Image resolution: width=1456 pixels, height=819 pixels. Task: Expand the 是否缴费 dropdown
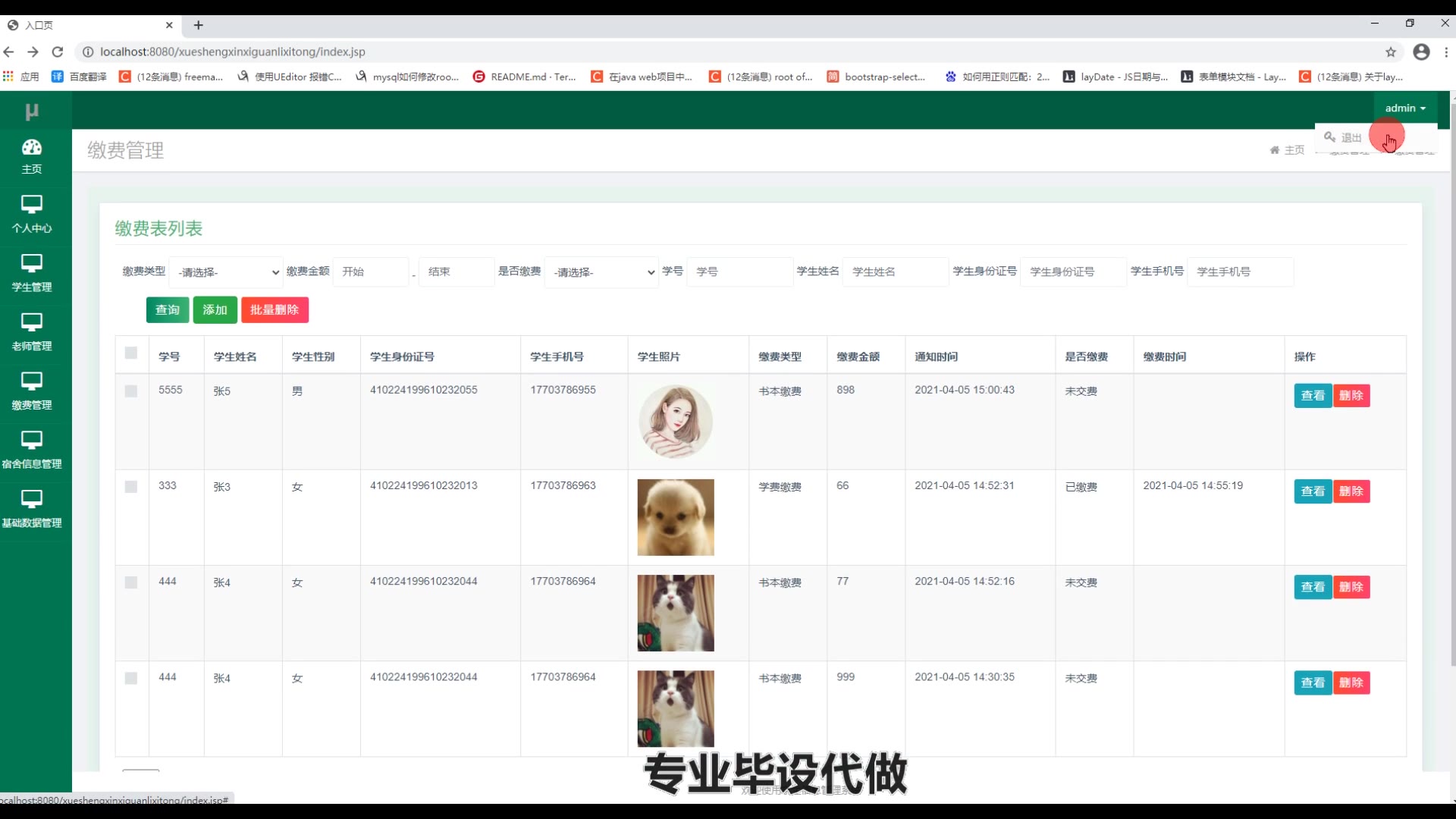[x=601, y=272]
